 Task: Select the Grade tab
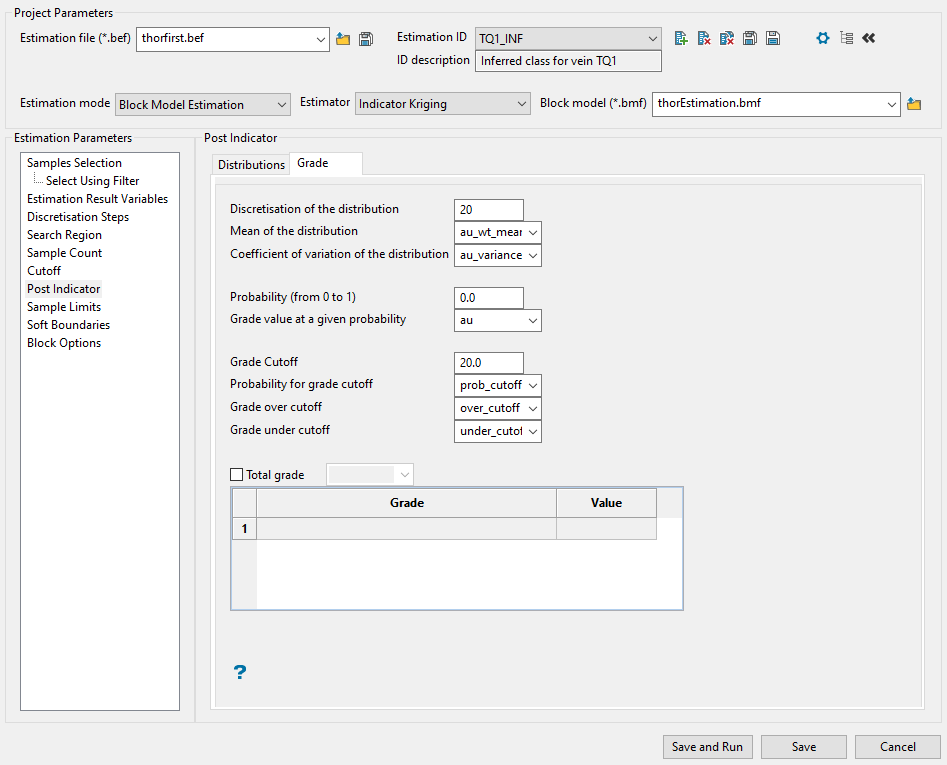(x=313, y=163)
